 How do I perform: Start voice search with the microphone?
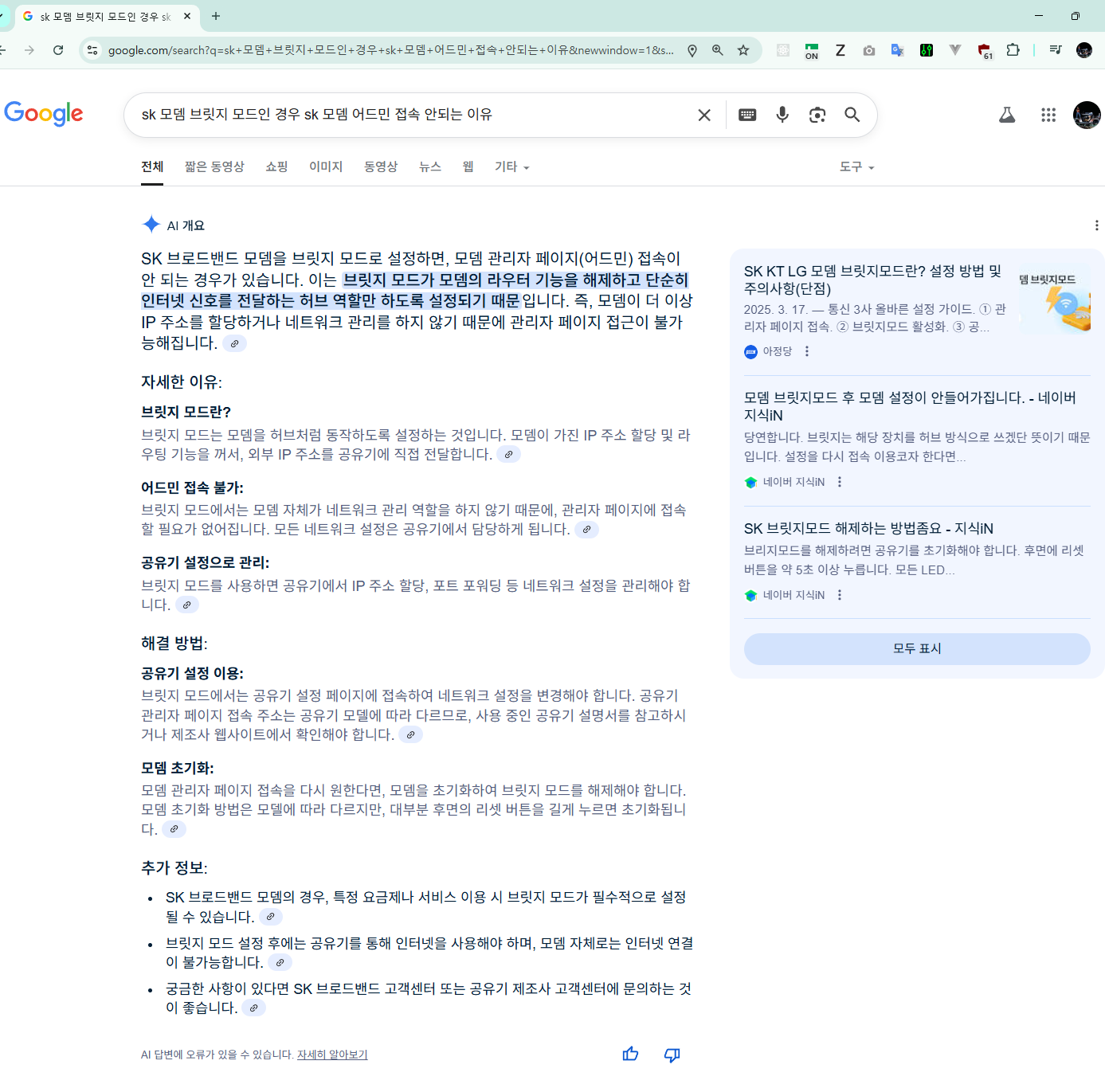tap(782, 115)
